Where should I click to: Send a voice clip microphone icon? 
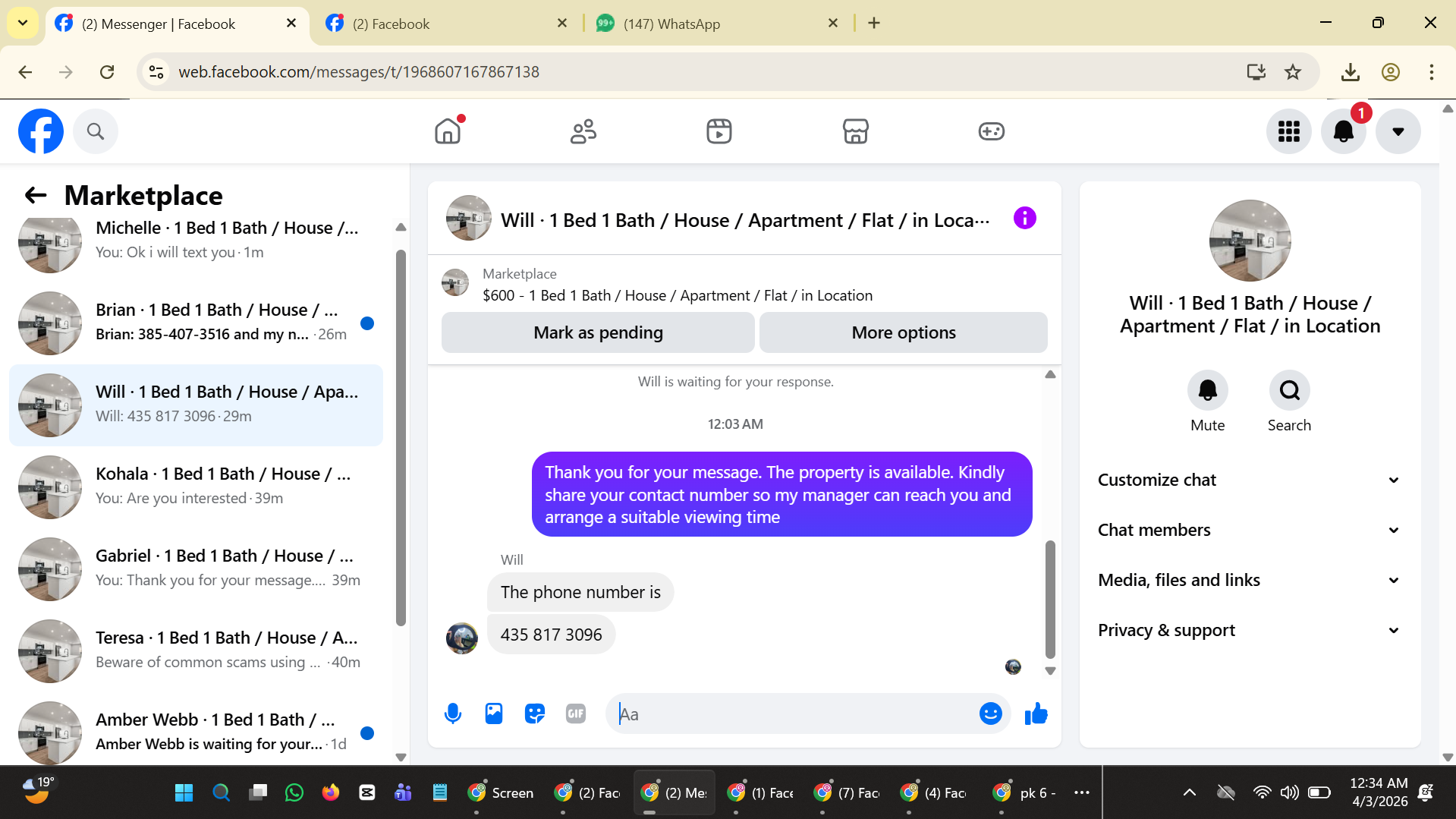coord(453,713)
